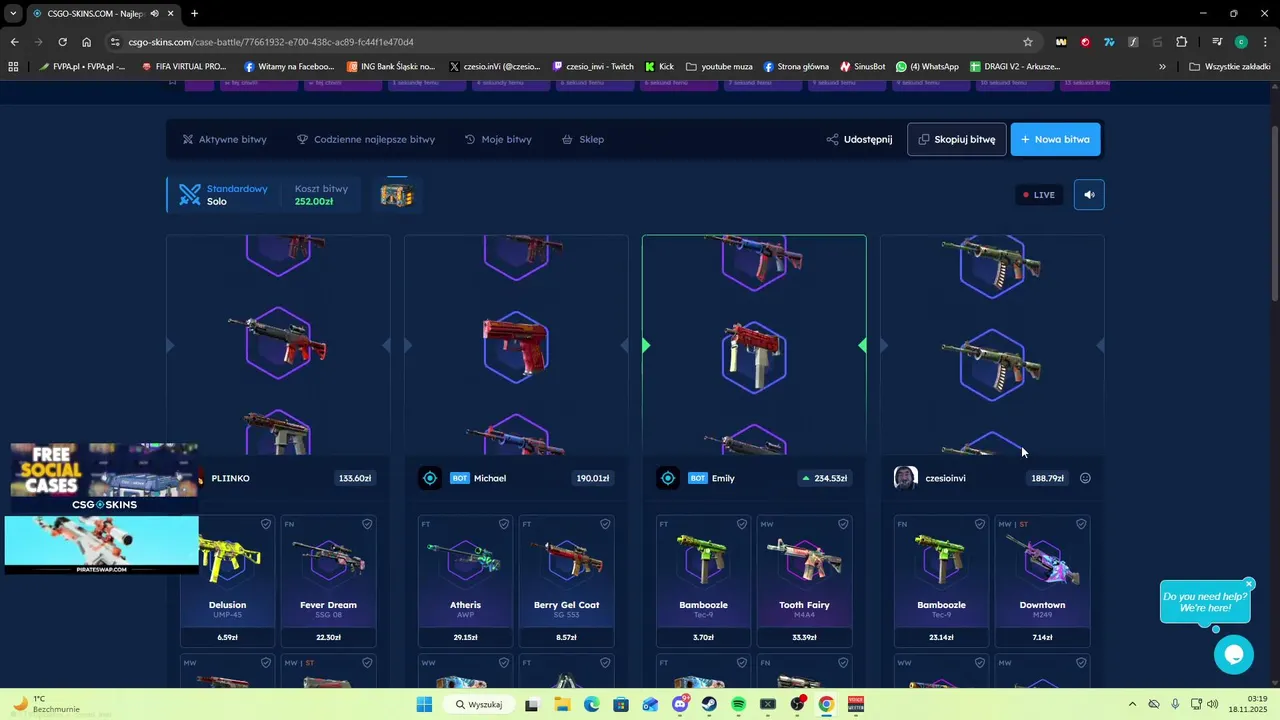The width and height of the screenshot is (1280, 720).
Task: Click the Skopiuj bitwę button
Action: [x=957, y=140]
